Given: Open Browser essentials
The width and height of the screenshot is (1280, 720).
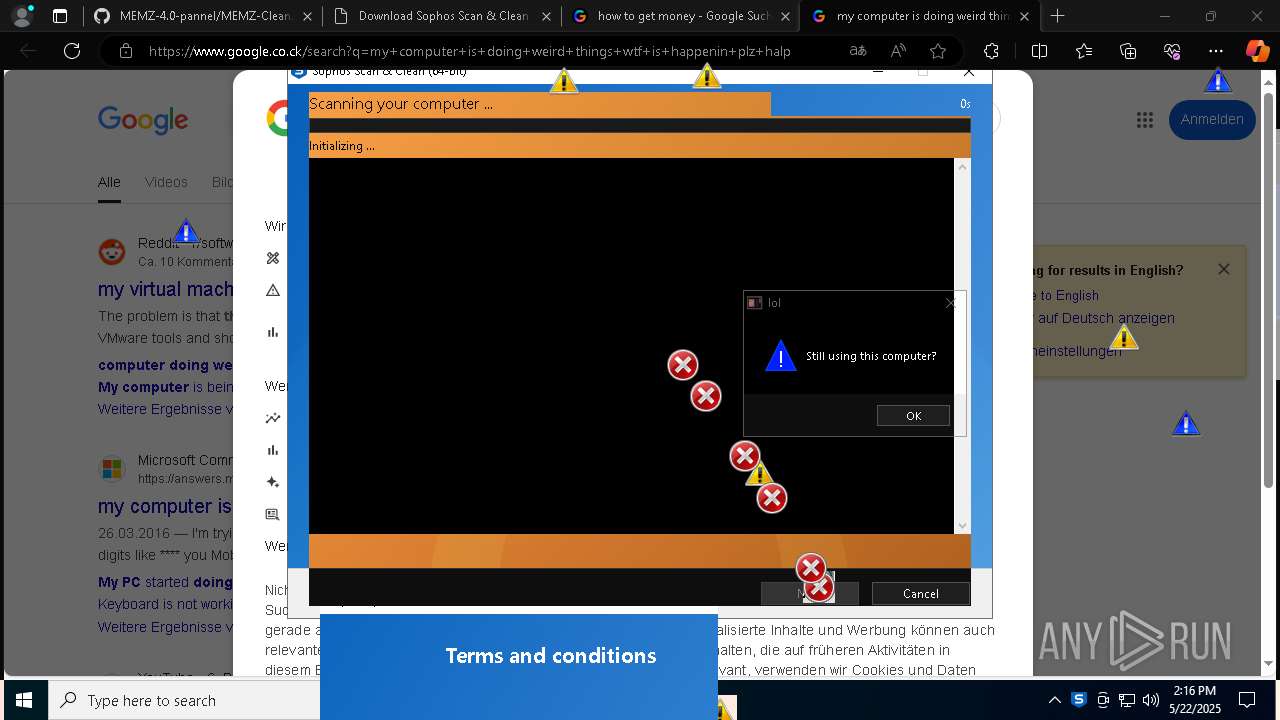Looking at the screenshot, I should [x=1172, y=51].
